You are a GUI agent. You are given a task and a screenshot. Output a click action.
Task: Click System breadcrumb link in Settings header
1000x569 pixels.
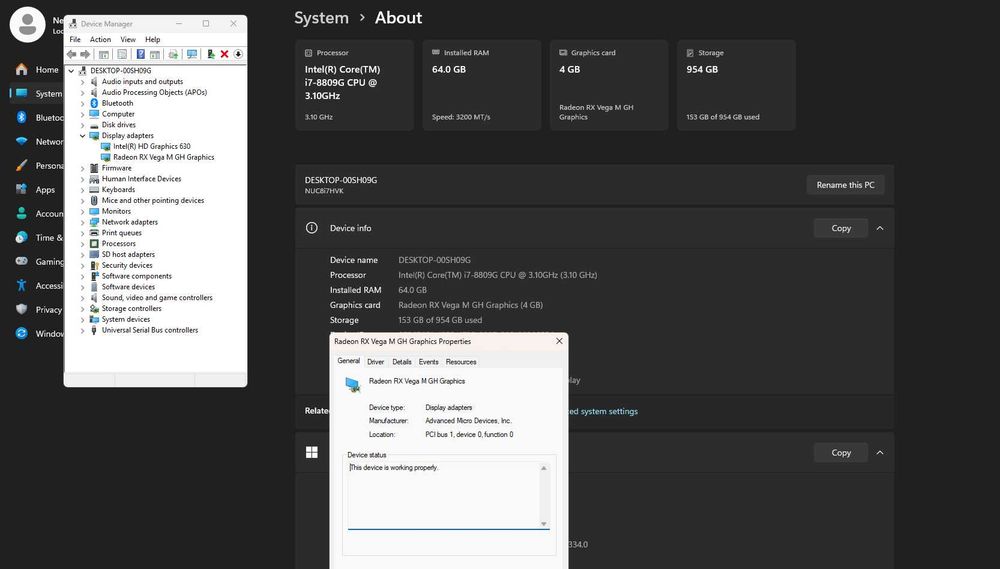(321, 18)
